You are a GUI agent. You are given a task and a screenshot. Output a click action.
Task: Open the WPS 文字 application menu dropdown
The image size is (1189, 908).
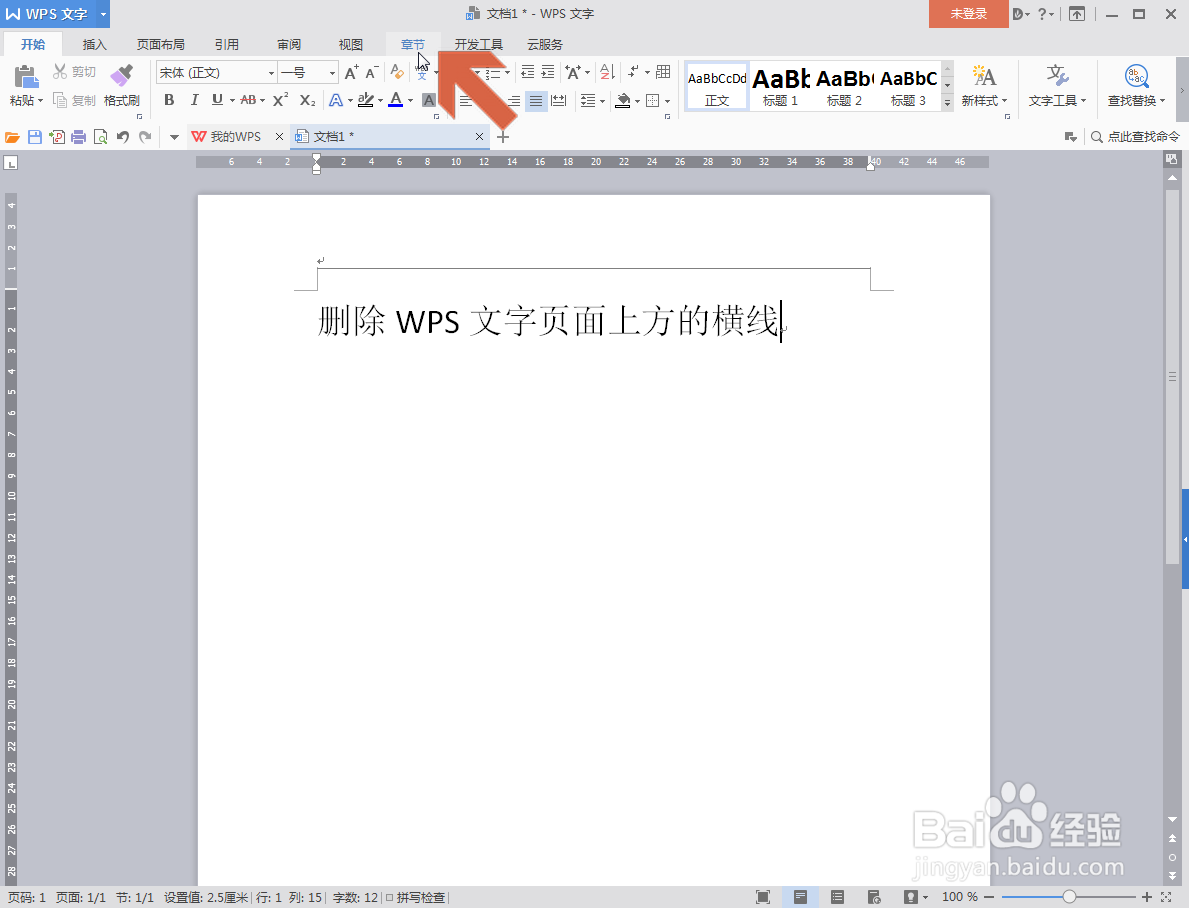click(103, 14)
